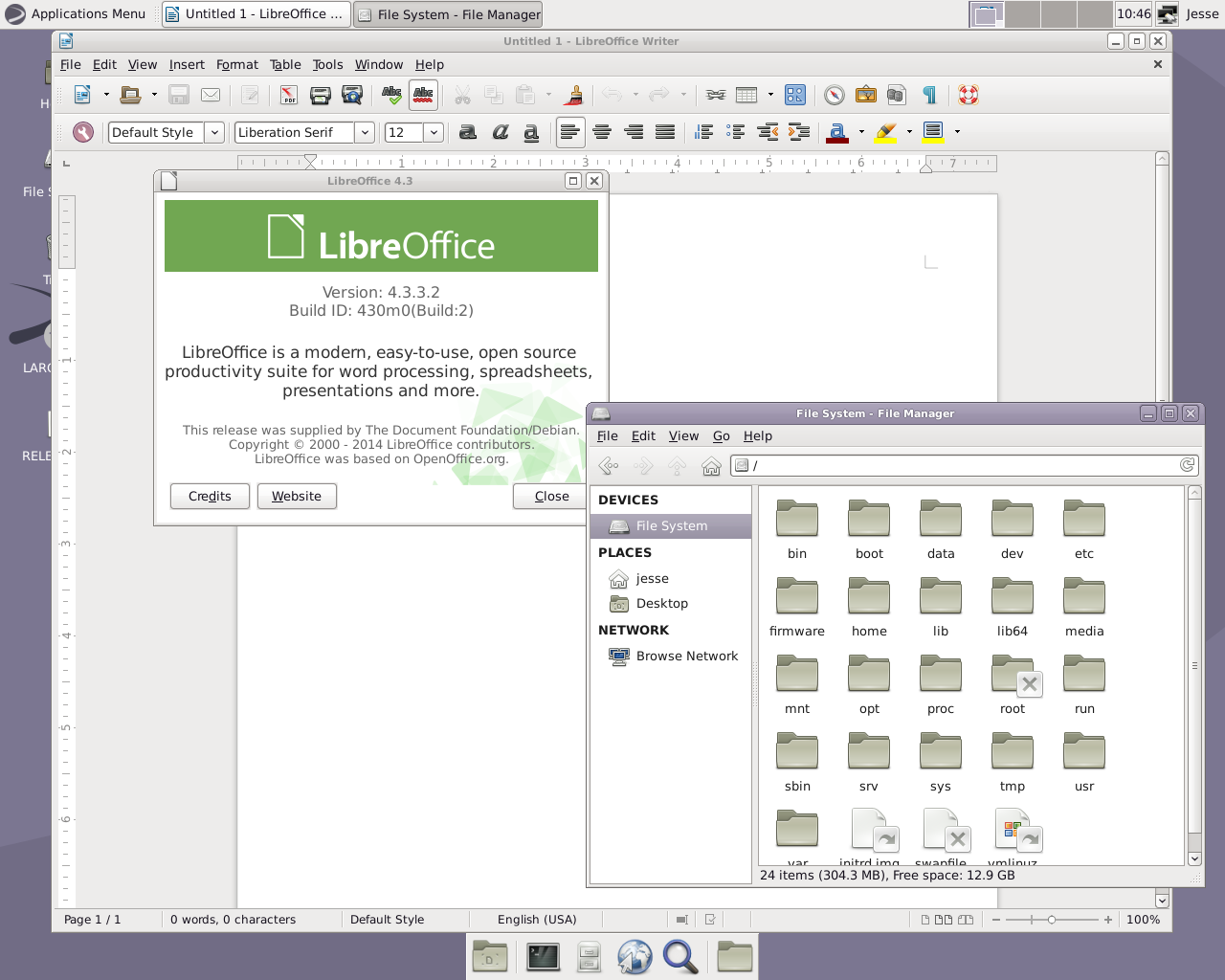Launch the terminal from the bottom dock

click(543, 956)
